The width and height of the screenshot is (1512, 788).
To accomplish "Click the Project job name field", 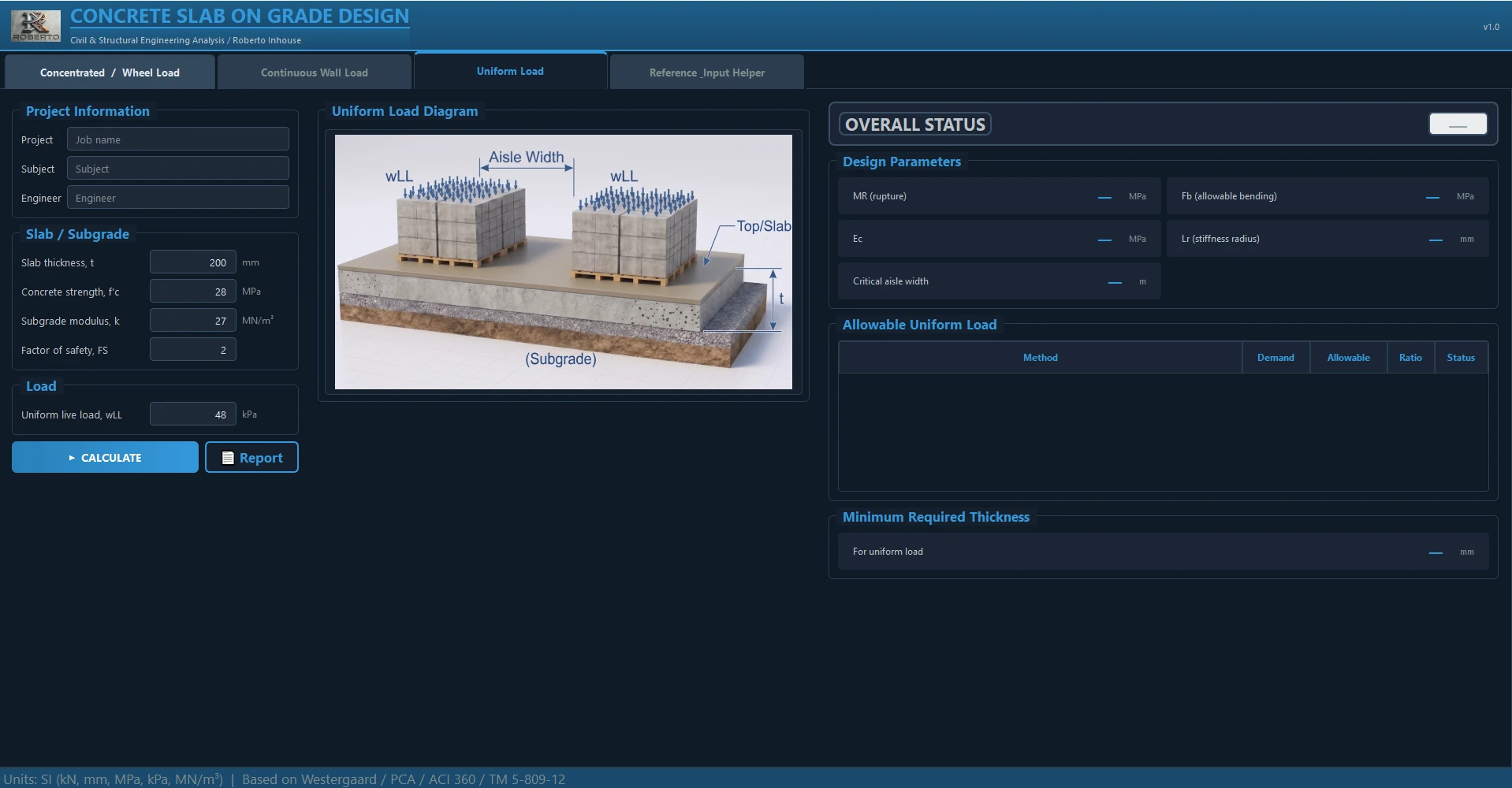I will (178, 139).
